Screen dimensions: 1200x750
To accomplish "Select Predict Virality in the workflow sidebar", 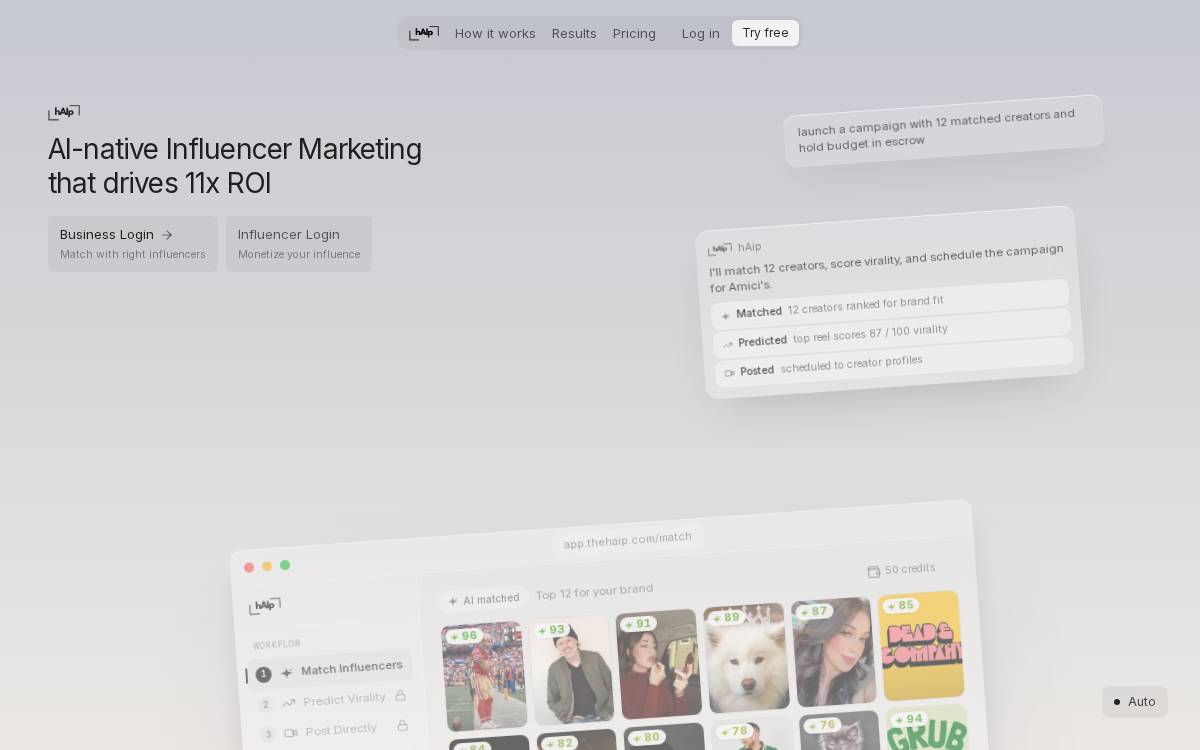I will pyautogui.click(x=331, y=700).
